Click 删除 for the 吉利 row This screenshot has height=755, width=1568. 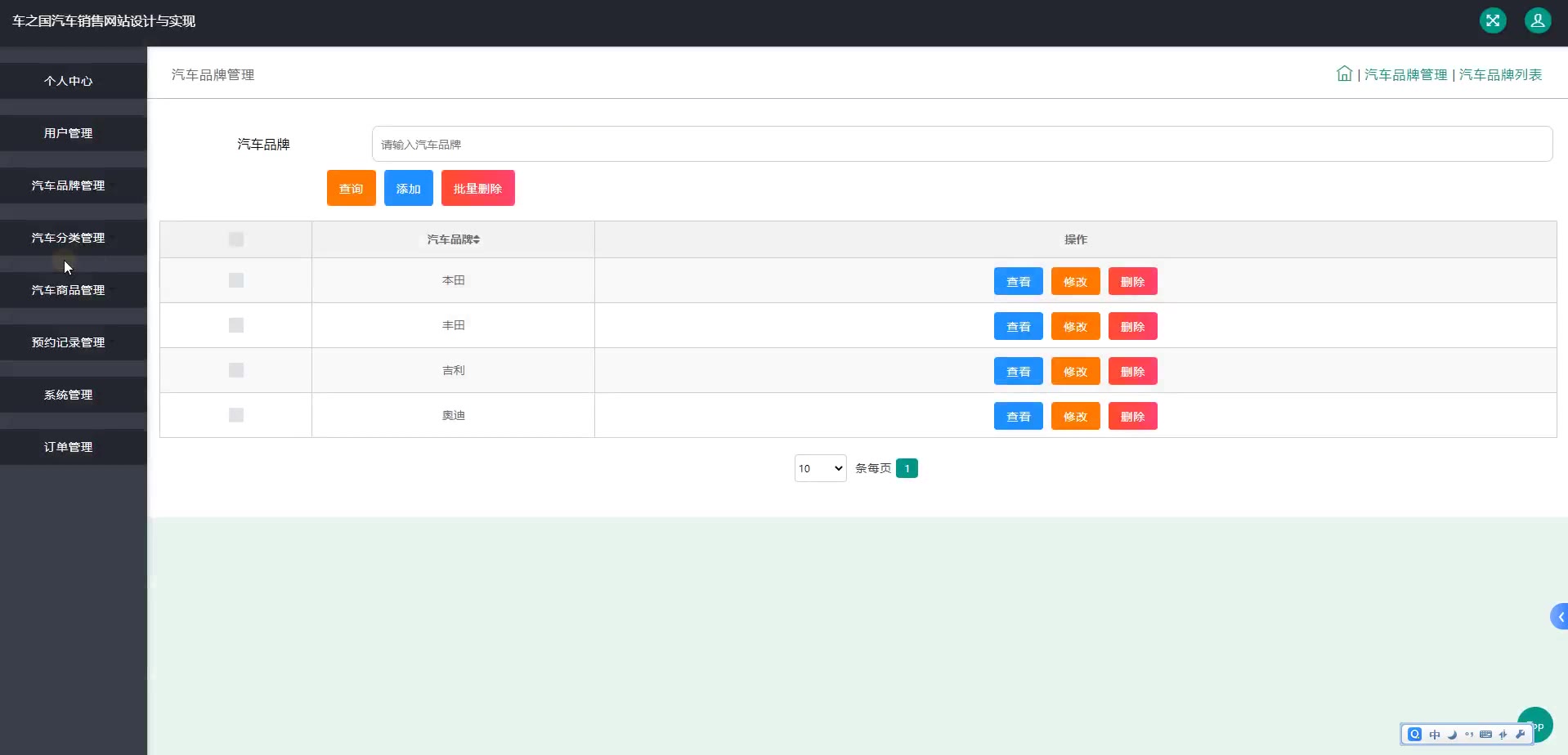pos(1133,371)
